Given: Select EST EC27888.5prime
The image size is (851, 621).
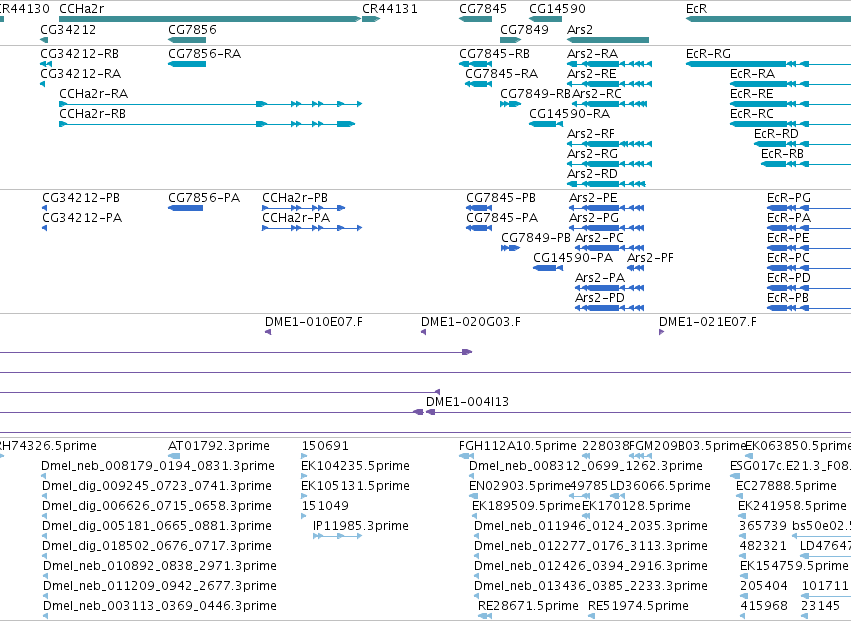Looking at the screenshot, I should pyautogui.click(x=739, y=496).
